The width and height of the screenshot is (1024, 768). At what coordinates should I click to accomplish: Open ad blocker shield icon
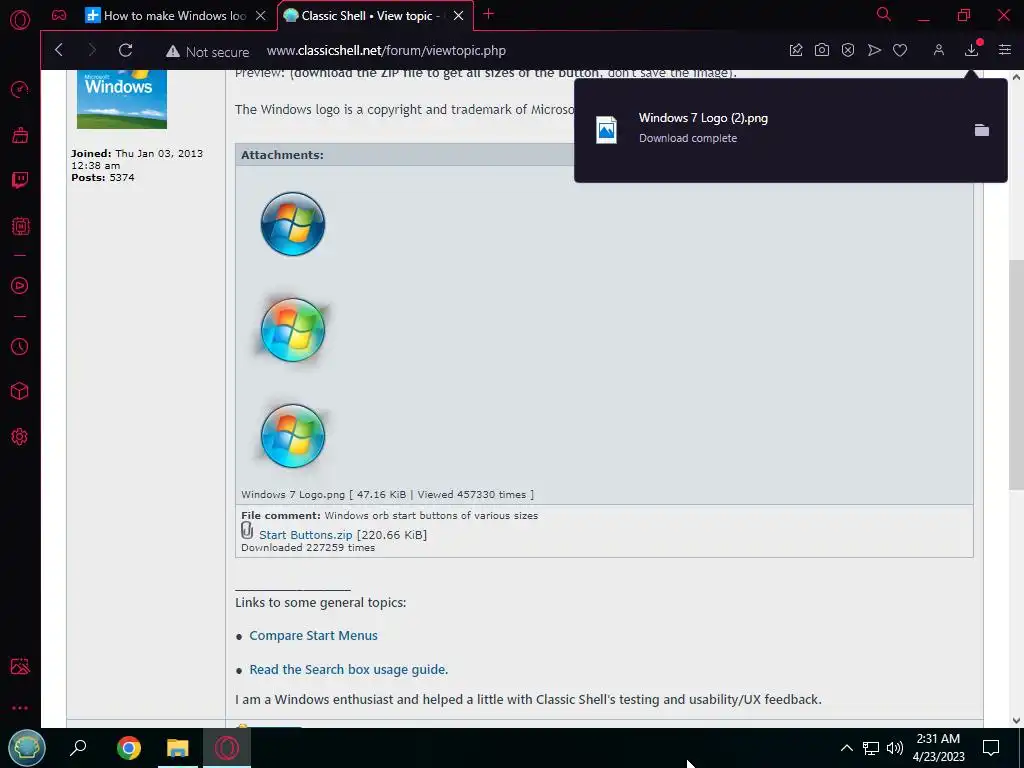(848, 50)
